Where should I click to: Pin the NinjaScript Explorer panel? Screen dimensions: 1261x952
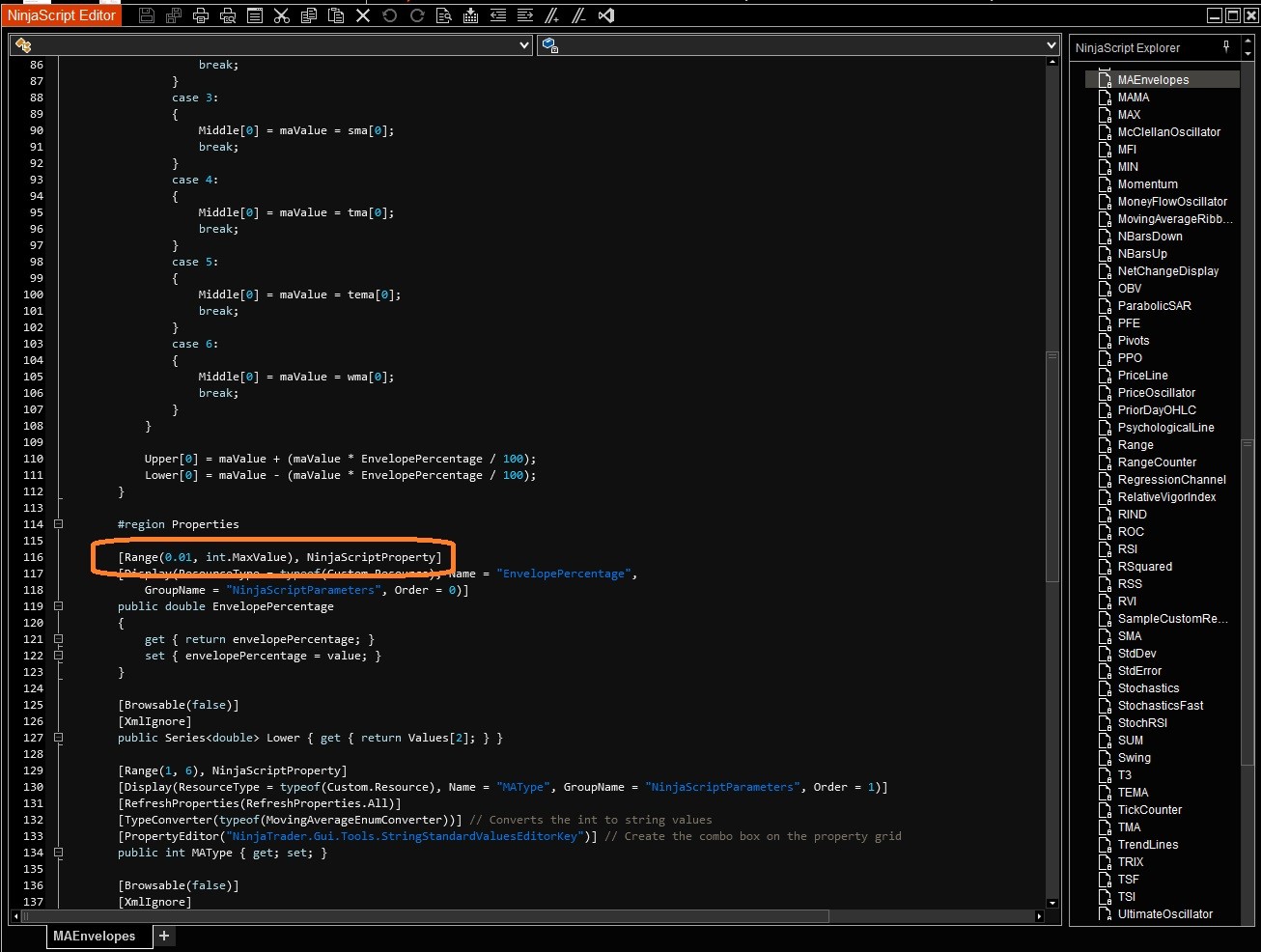1226,46
